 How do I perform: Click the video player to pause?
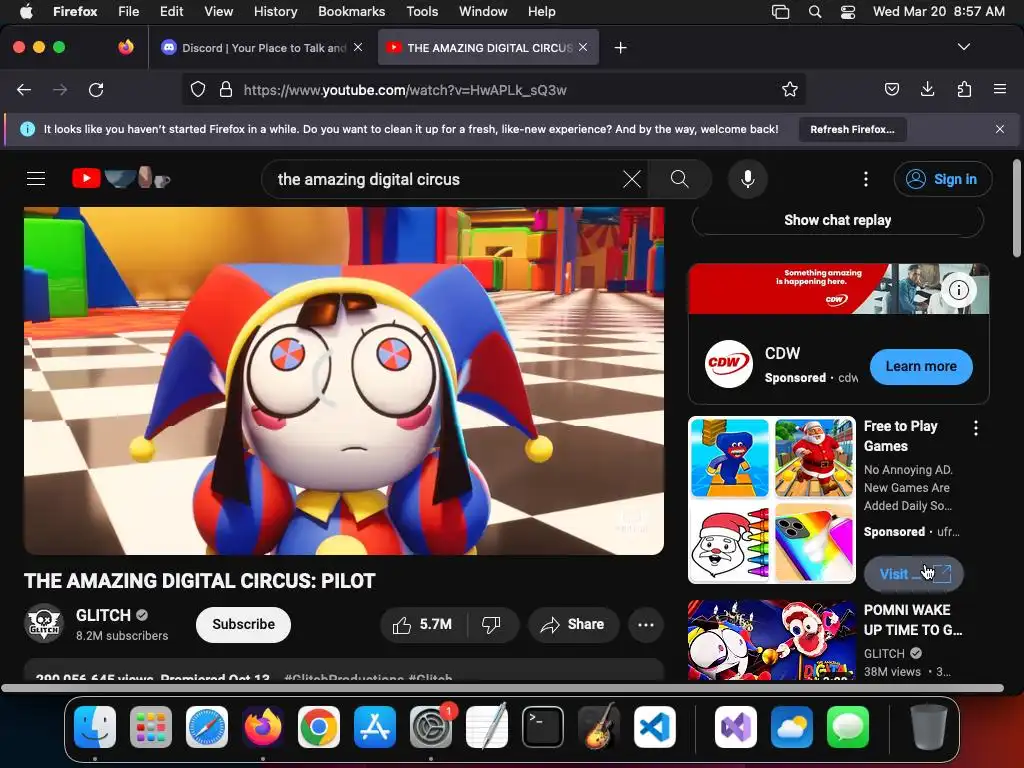pos(344,381)
